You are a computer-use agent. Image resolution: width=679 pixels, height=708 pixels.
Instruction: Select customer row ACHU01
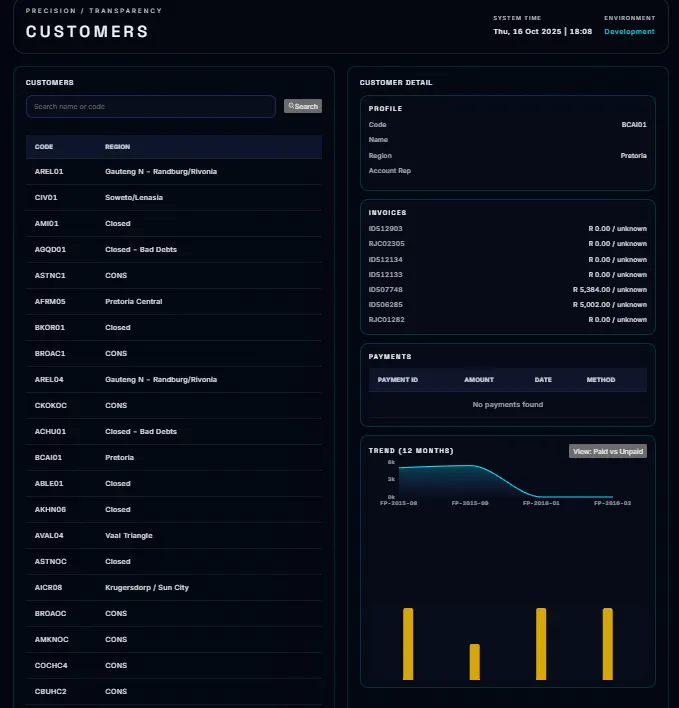174,431
